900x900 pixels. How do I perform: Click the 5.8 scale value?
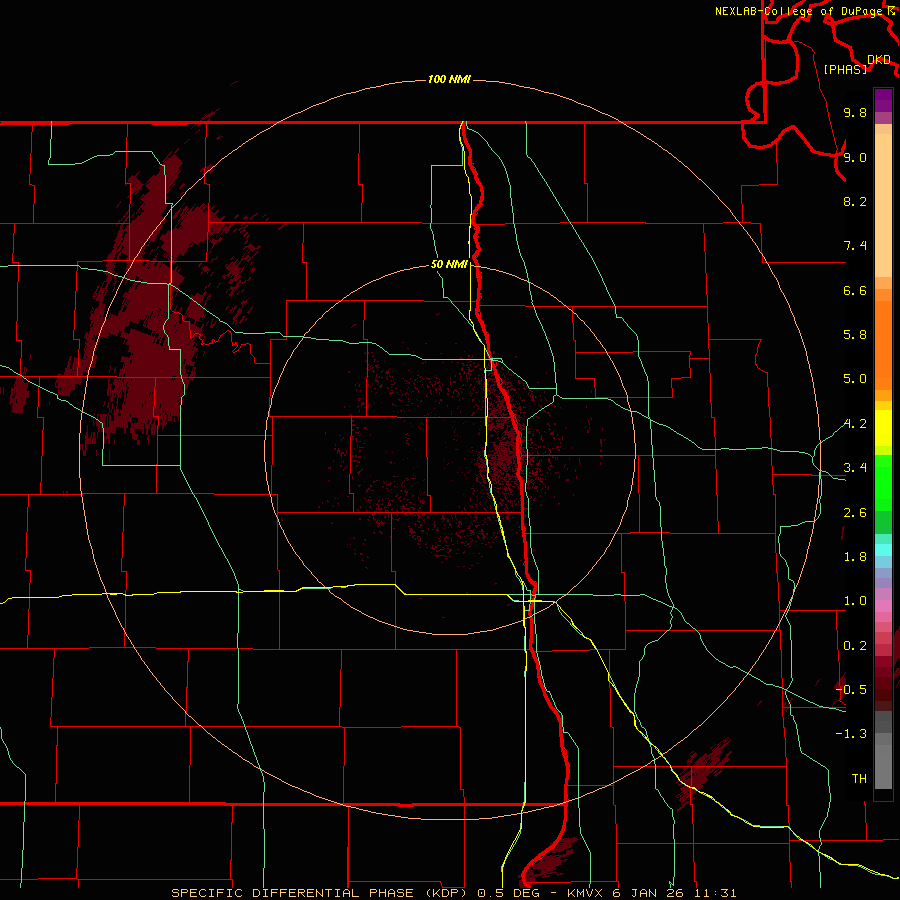click(855, 335)
